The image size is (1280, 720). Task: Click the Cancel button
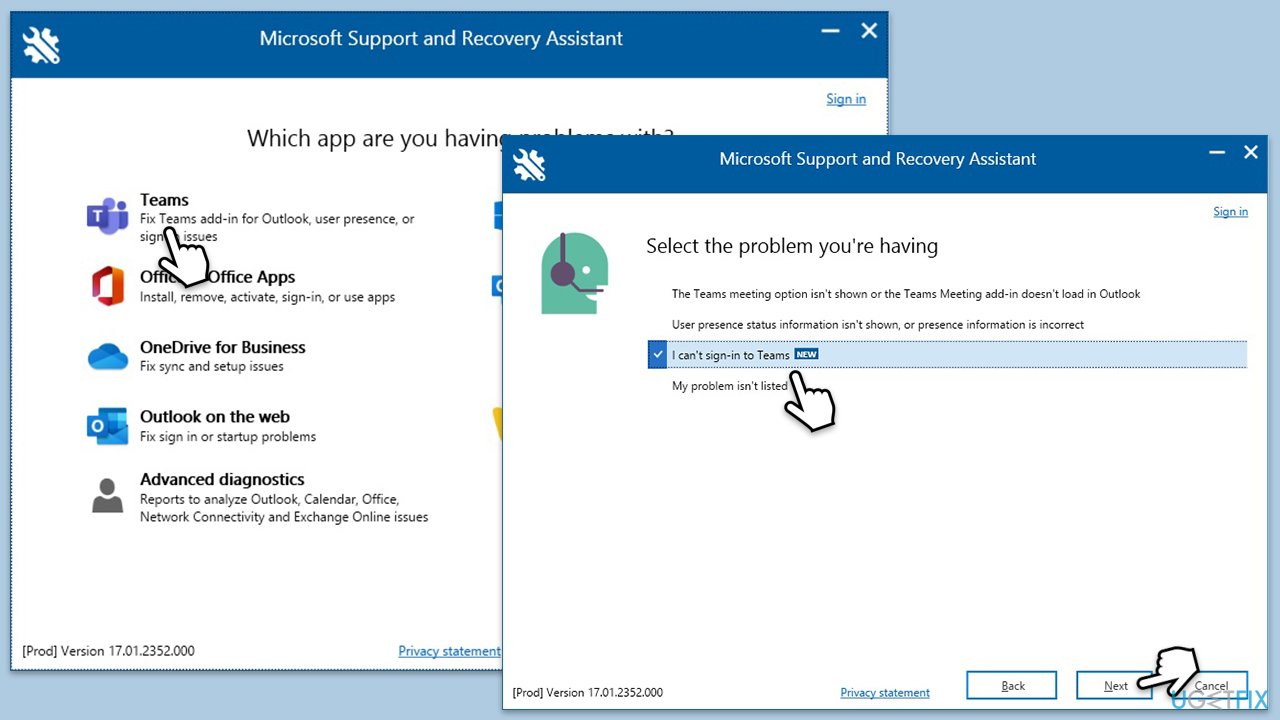point(1212,686)
